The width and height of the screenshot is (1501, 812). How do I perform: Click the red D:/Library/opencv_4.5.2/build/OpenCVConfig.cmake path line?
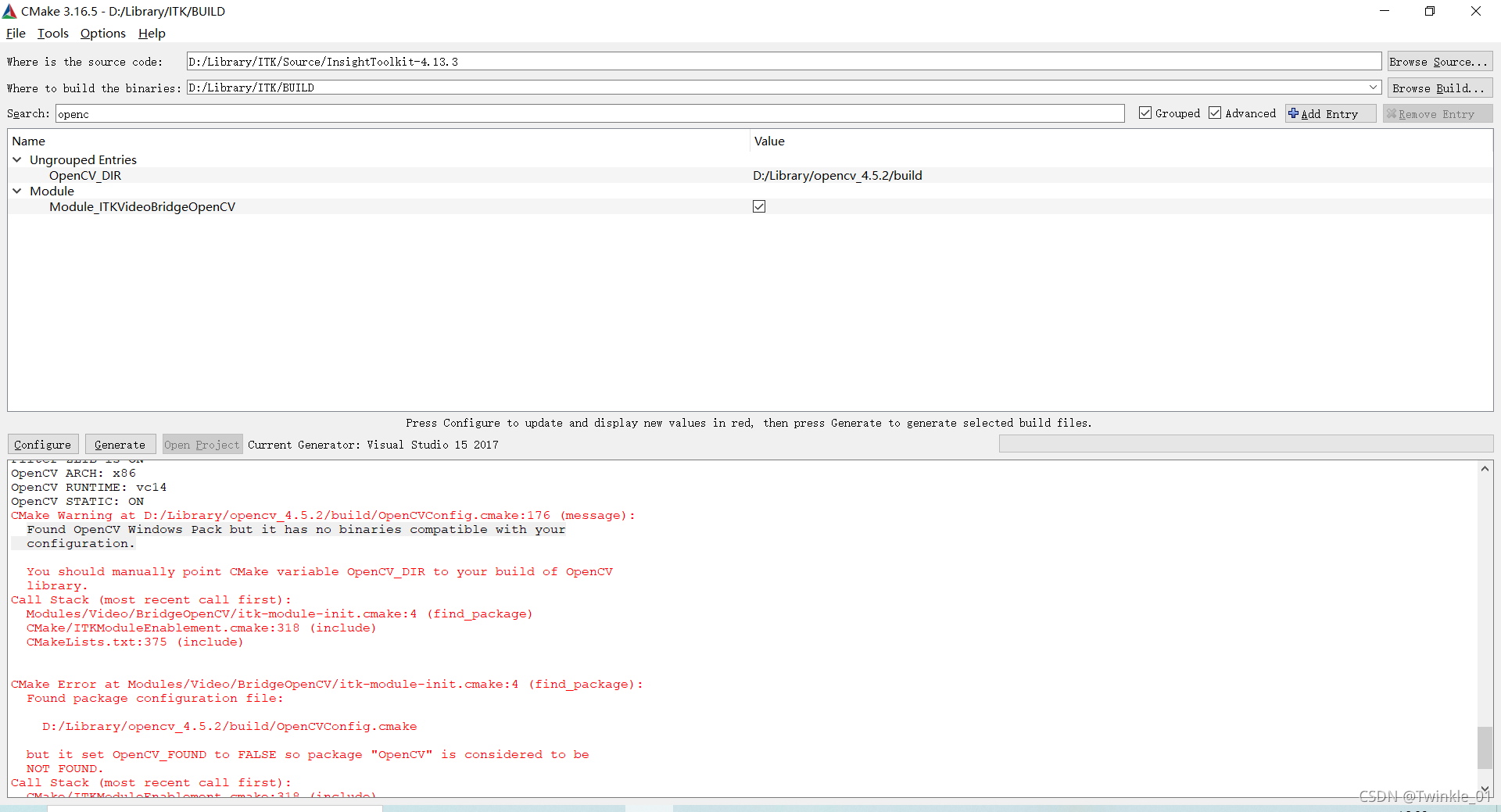click(229, 726)
